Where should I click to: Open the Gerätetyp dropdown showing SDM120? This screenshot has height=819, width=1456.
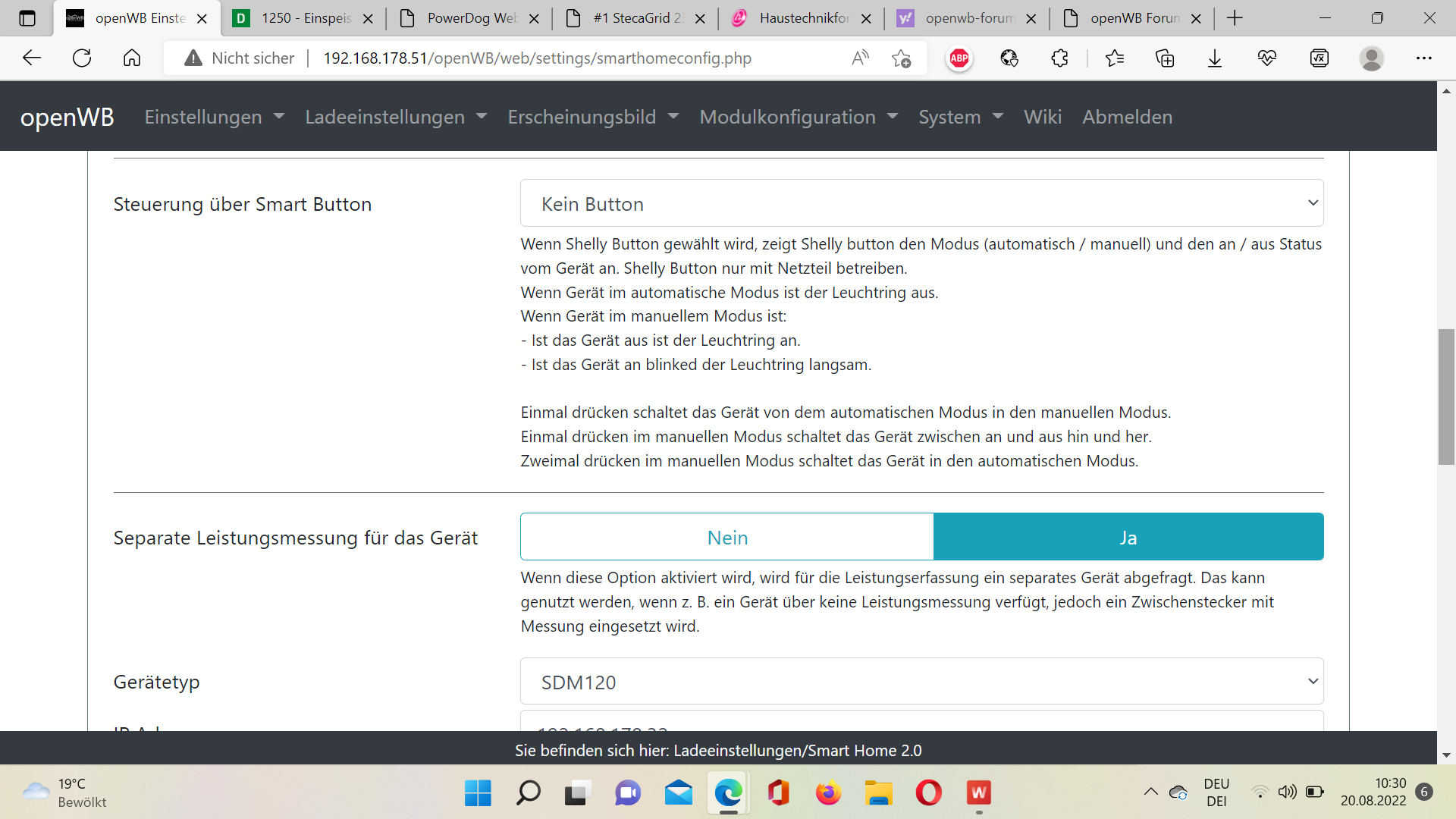click(x=921, y=682)
